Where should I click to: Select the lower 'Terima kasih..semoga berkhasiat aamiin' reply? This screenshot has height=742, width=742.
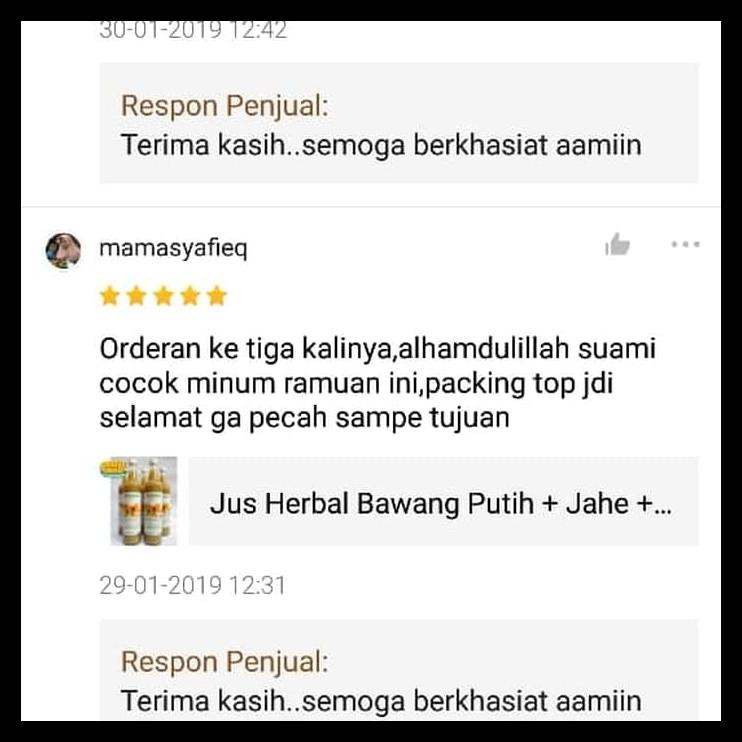[381, 701]
